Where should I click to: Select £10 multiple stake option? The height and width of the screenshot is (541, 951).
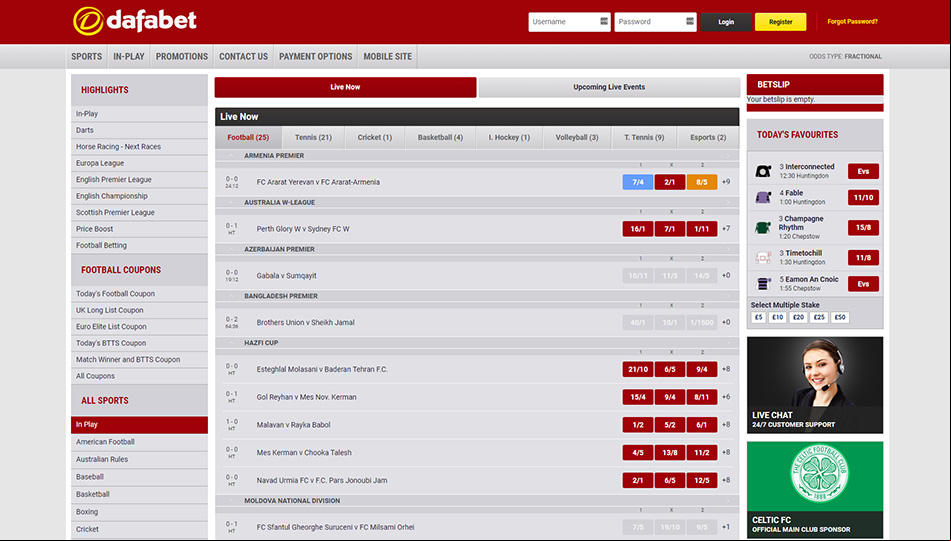pyautogui.click(x=778, y=317)
